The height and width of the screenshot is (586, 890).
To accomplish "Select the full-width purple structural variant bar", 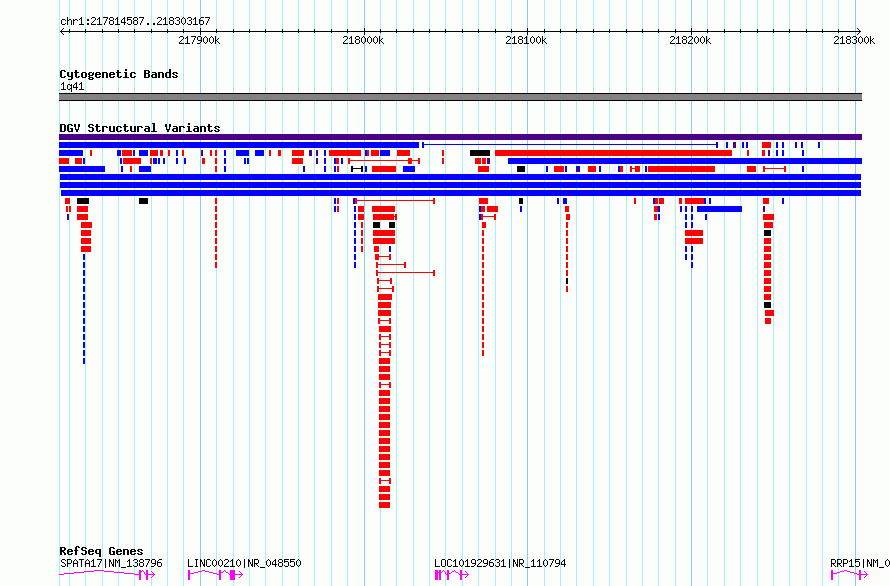I will pyautogui.click(x=460, y=137).
